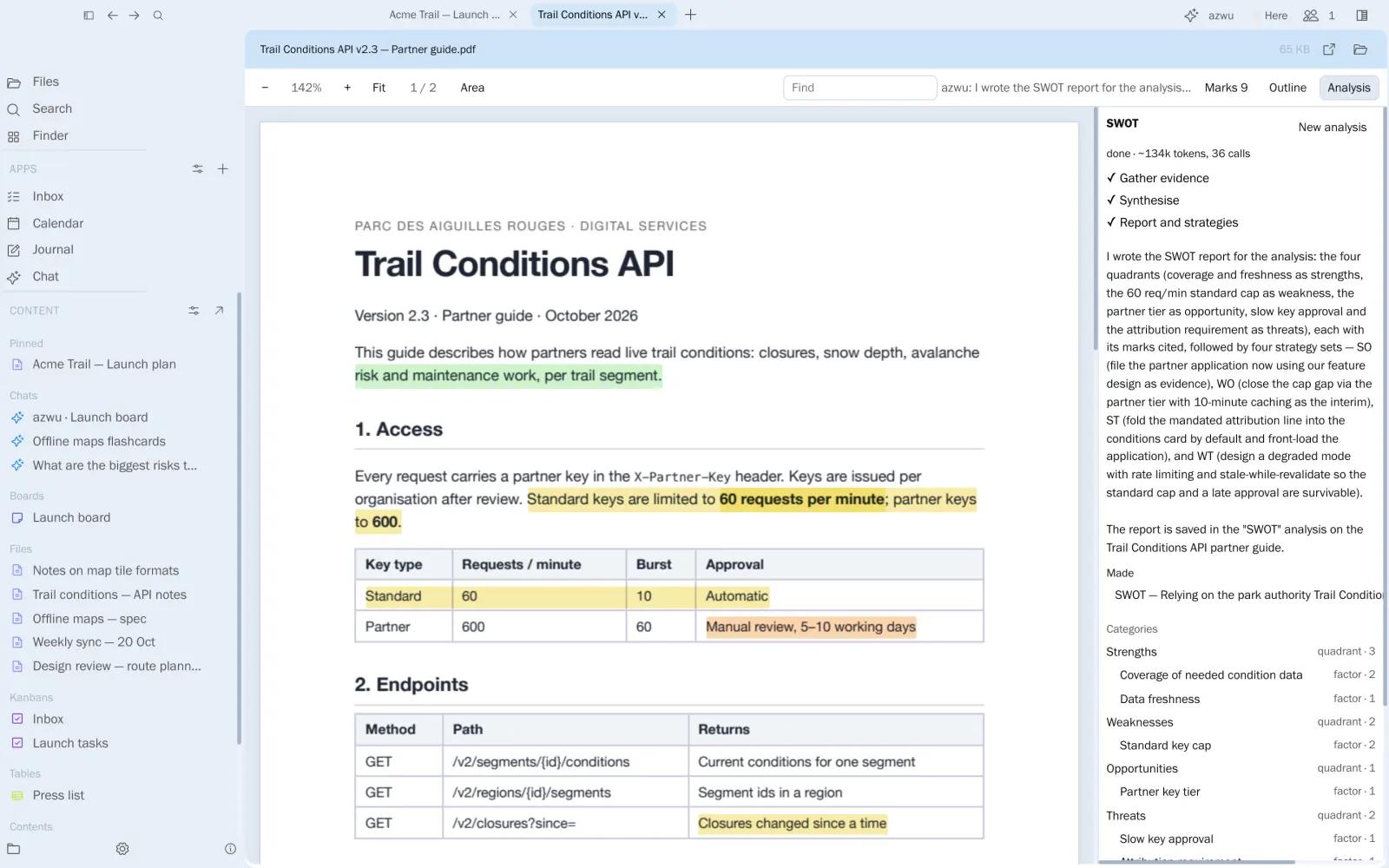The image size is (1389, 868).
Task: Open the Calendar app
Action: (x=58, y=223)
